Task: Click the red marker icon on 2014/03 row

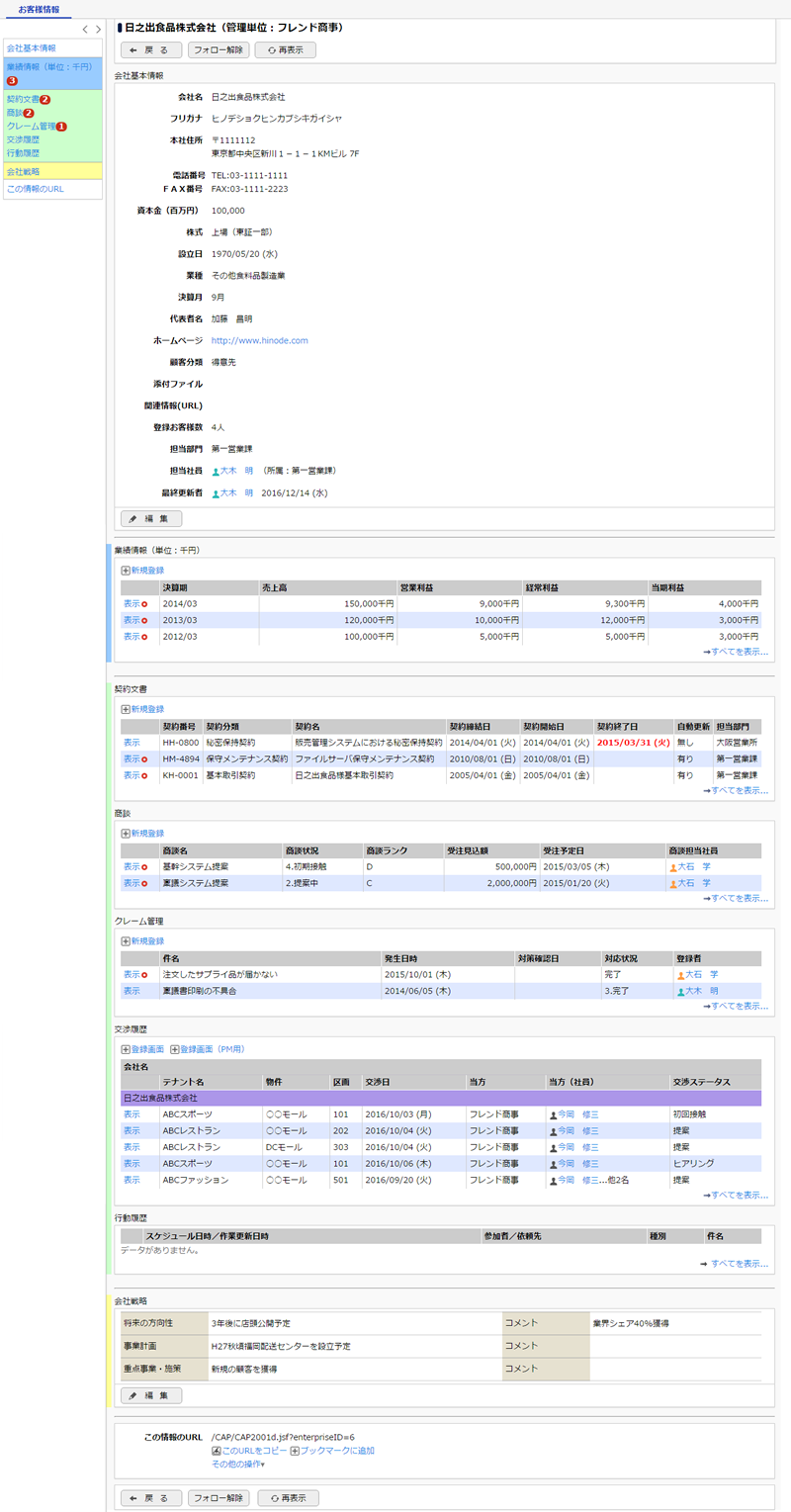Action: pyautogui.click(x=144, y=603)
